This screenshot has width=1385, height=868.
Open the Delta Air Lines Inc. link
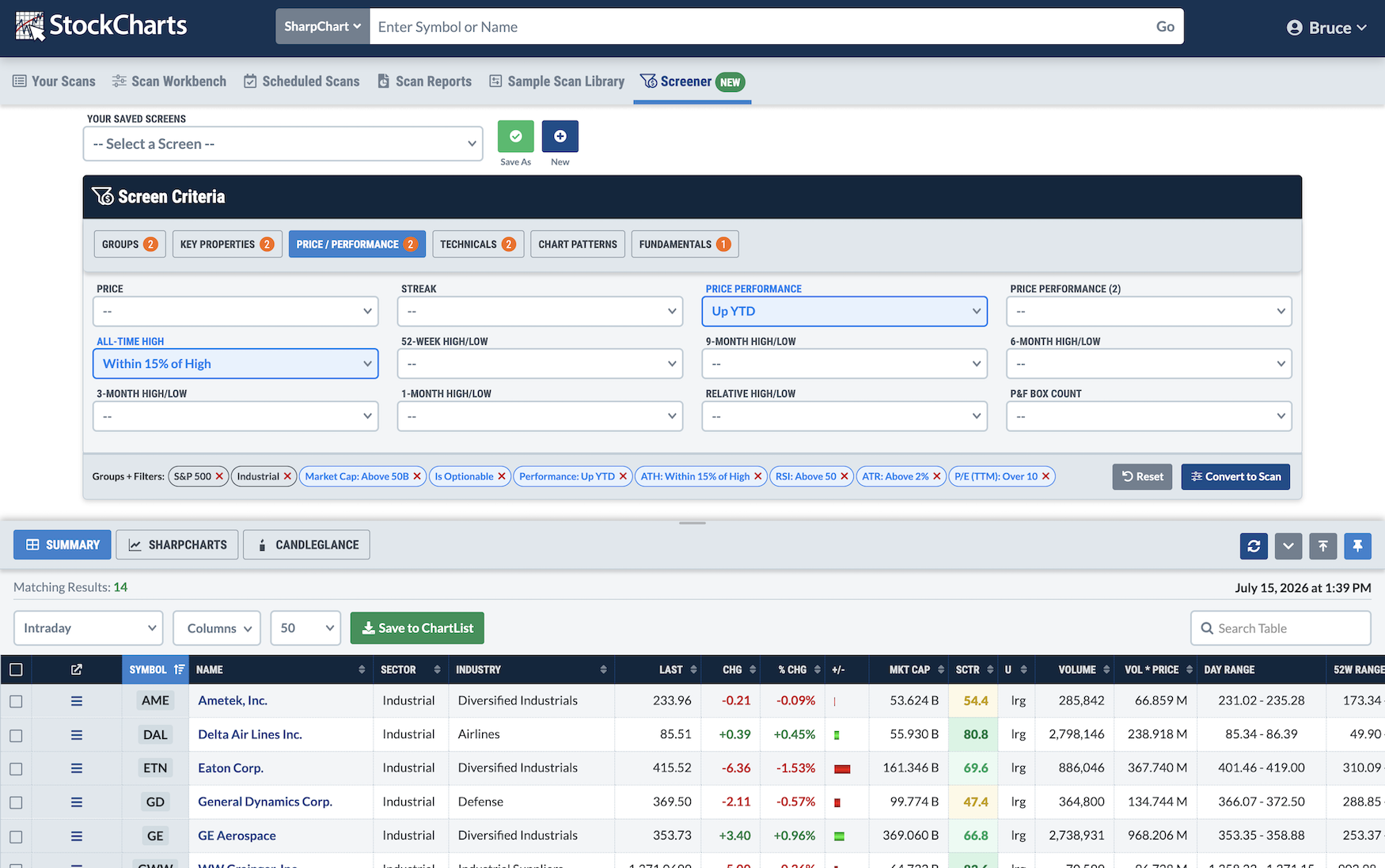250,734
